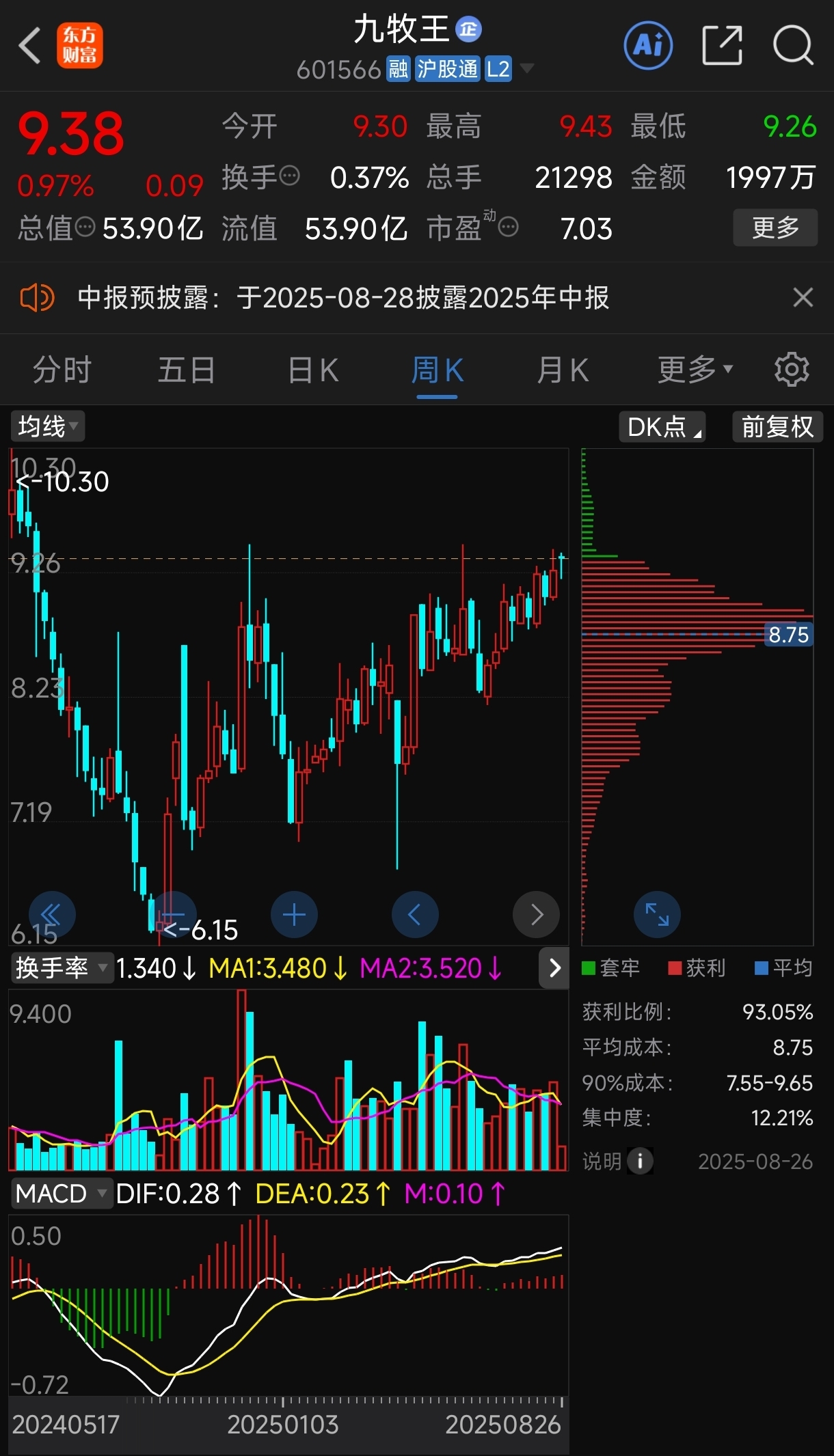Open the DK点 selector
Screen dimensions: 834x1456
pyautogui.click(x=662, y=427)
